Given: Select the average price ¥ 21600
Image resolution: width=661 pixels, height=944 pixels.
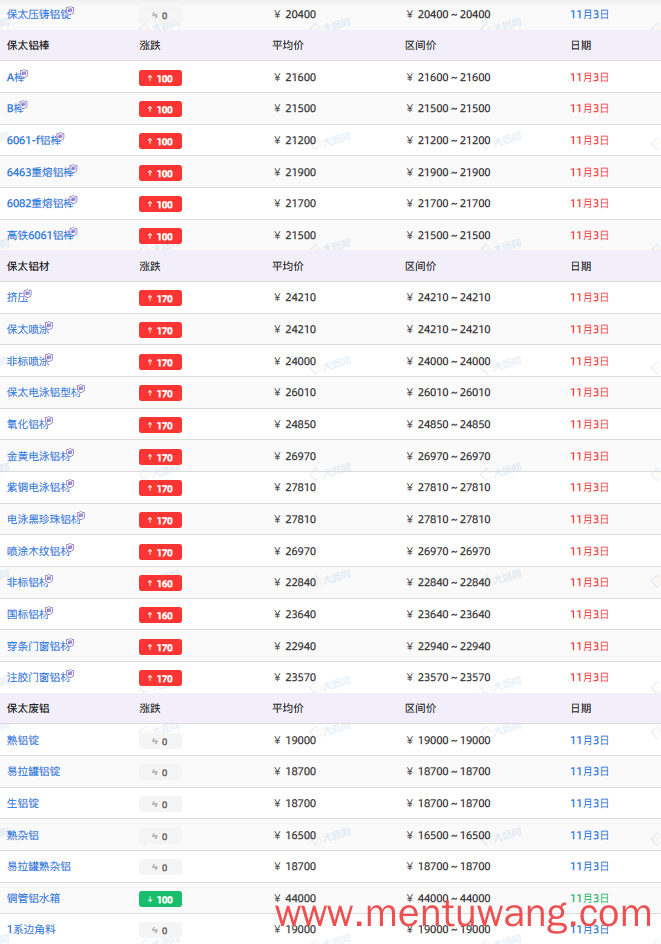Looking at the screenshot, I should pos(295,78).
